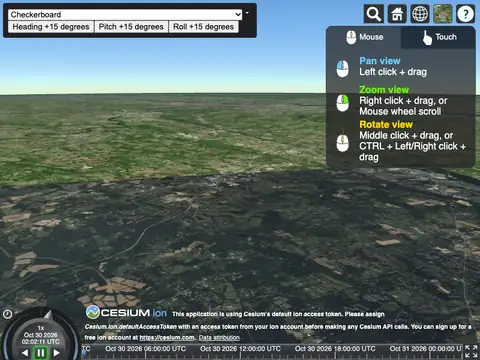
Task: Play animation in reverse
Action: (x=25, y=352)
